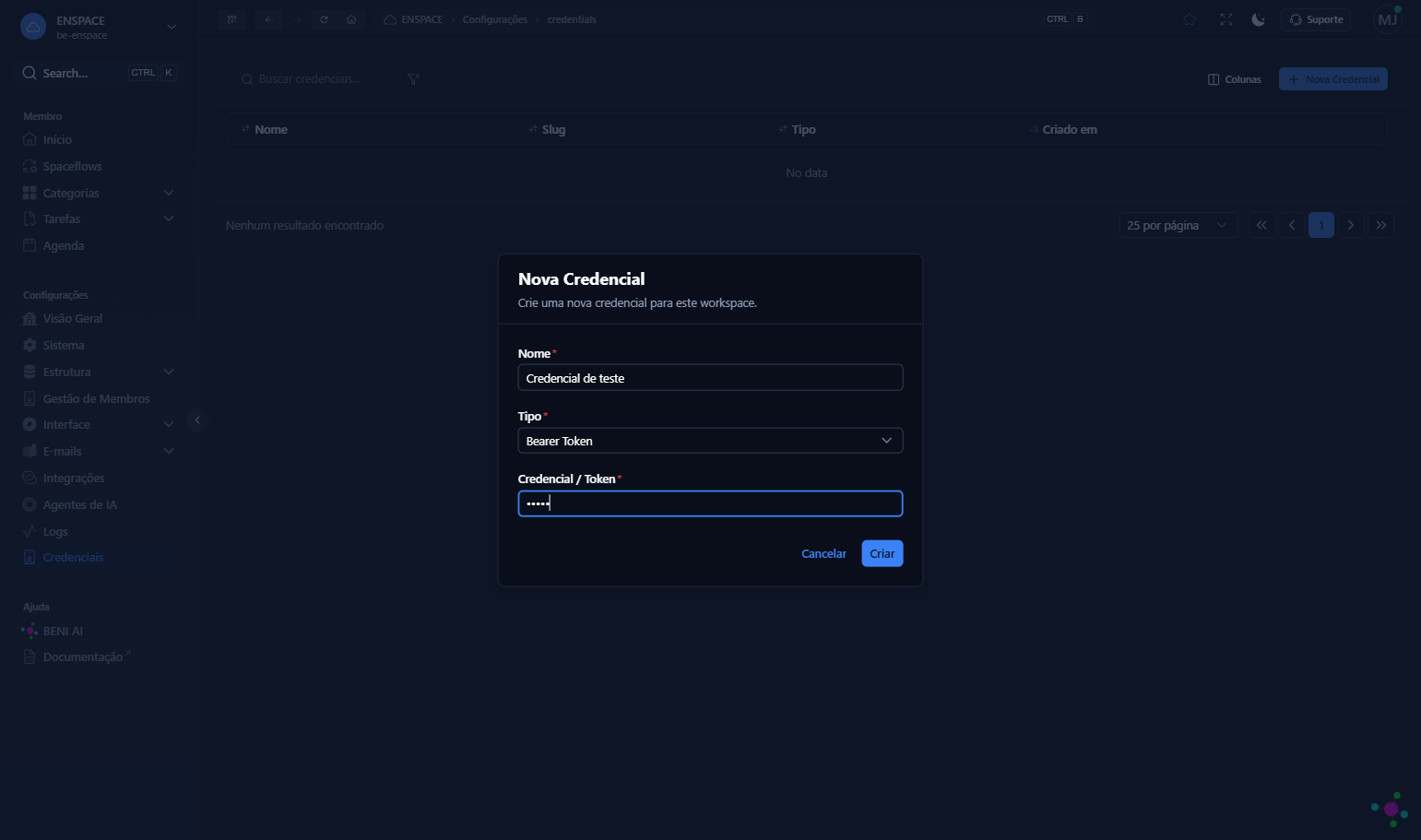Click the Nome input field

[x=710, y=378]
